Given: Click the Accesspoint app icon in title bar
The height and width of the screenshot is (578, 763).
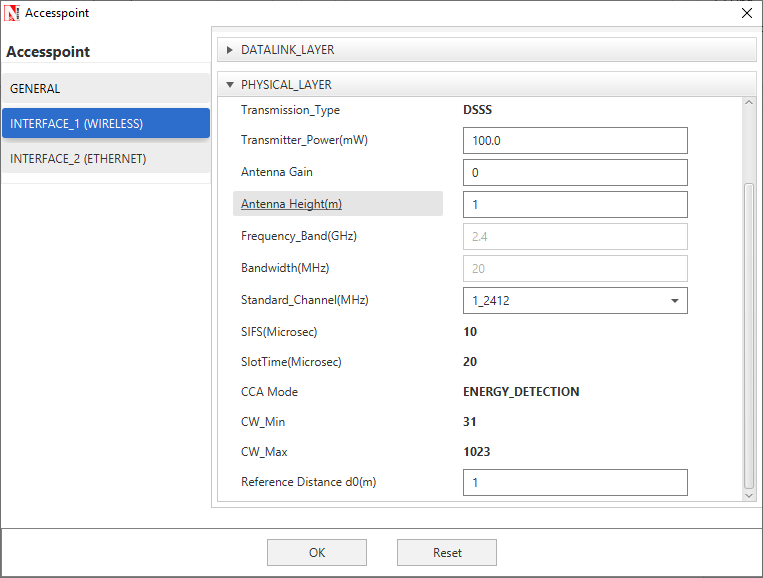Looking at the screenshot, I should point(12,13).
